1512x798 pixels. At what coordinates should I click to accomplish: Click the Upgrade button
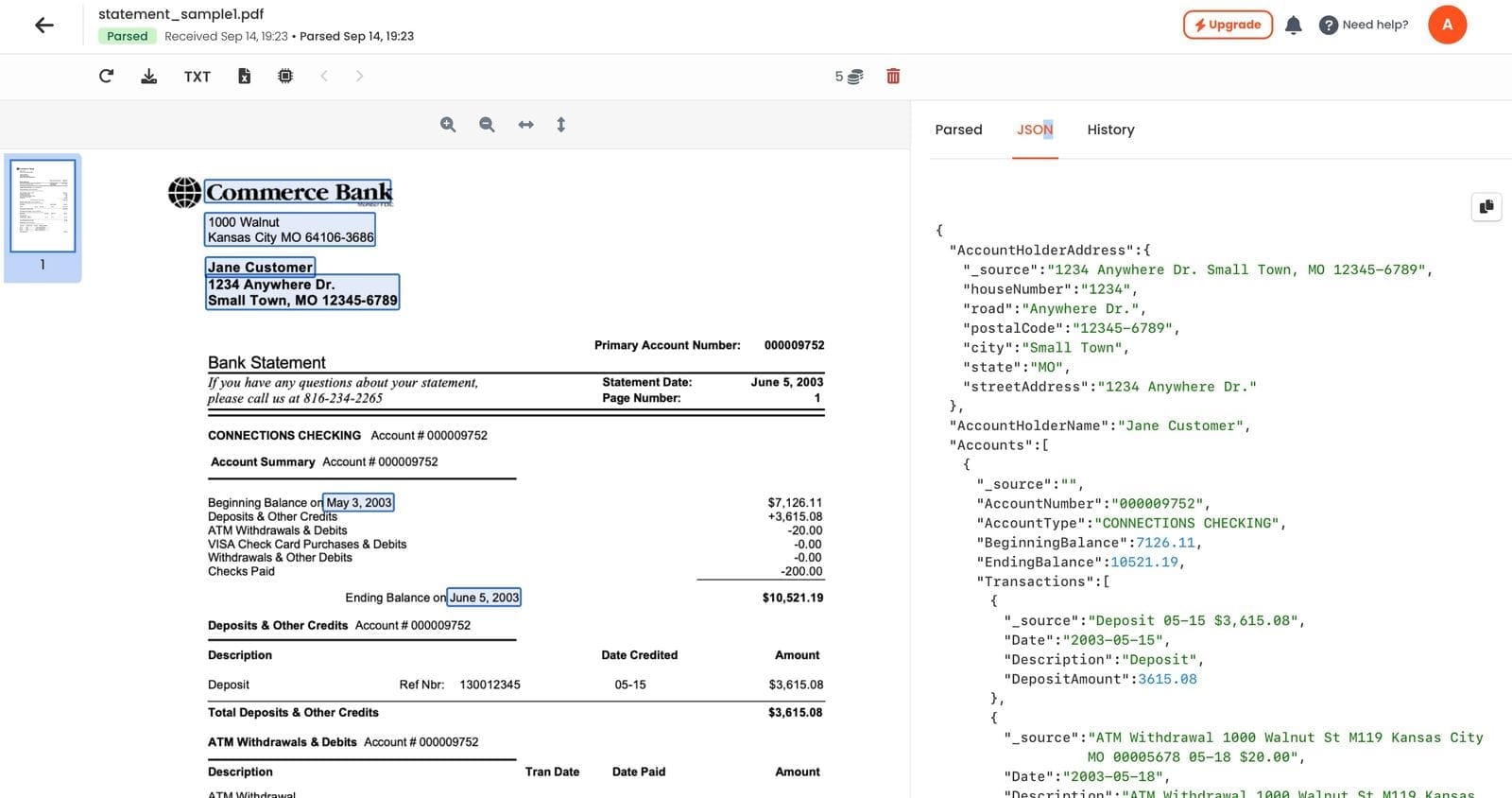(1228, 25)
